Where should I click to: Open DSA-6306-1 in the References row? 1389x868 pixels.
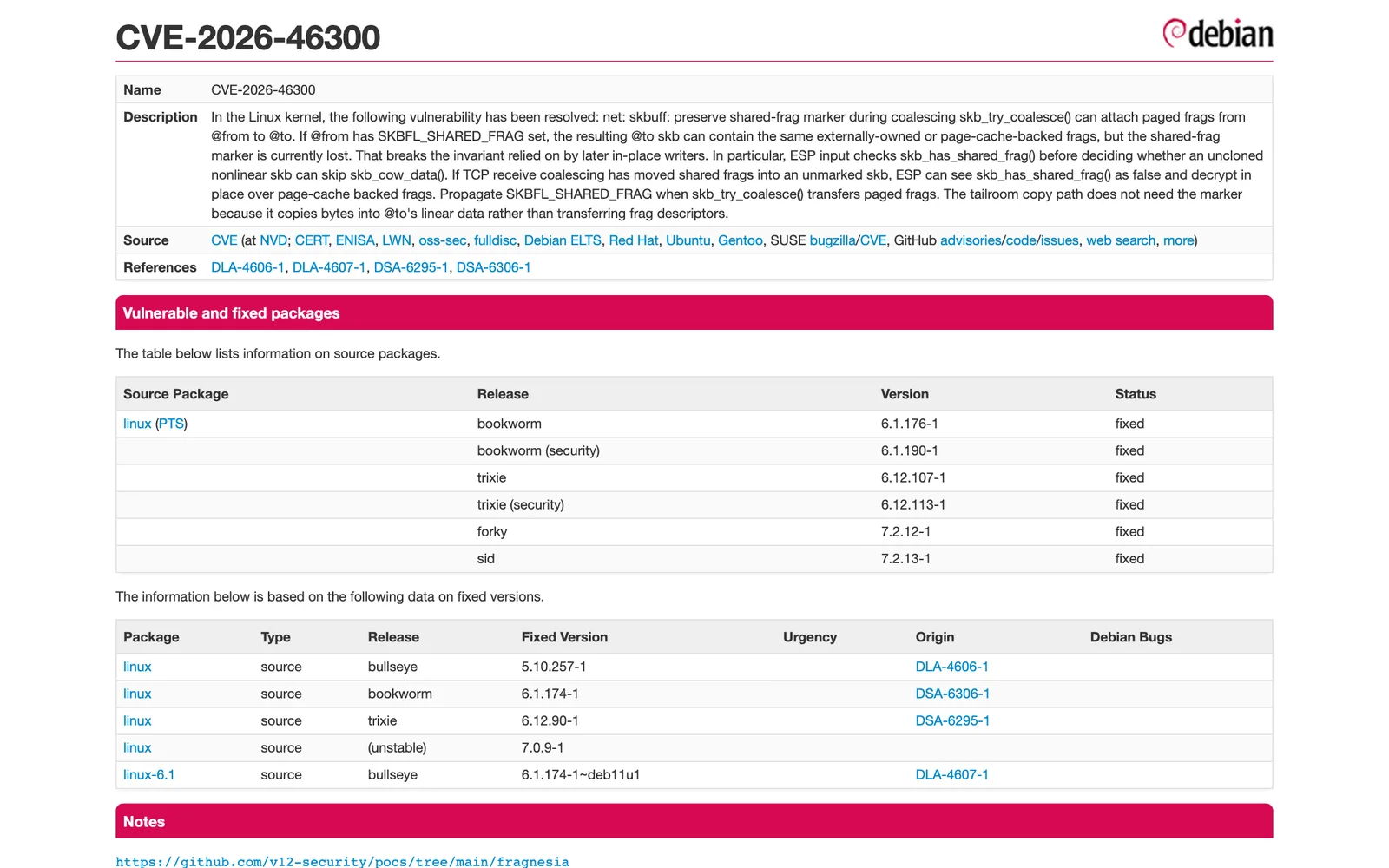493,267
